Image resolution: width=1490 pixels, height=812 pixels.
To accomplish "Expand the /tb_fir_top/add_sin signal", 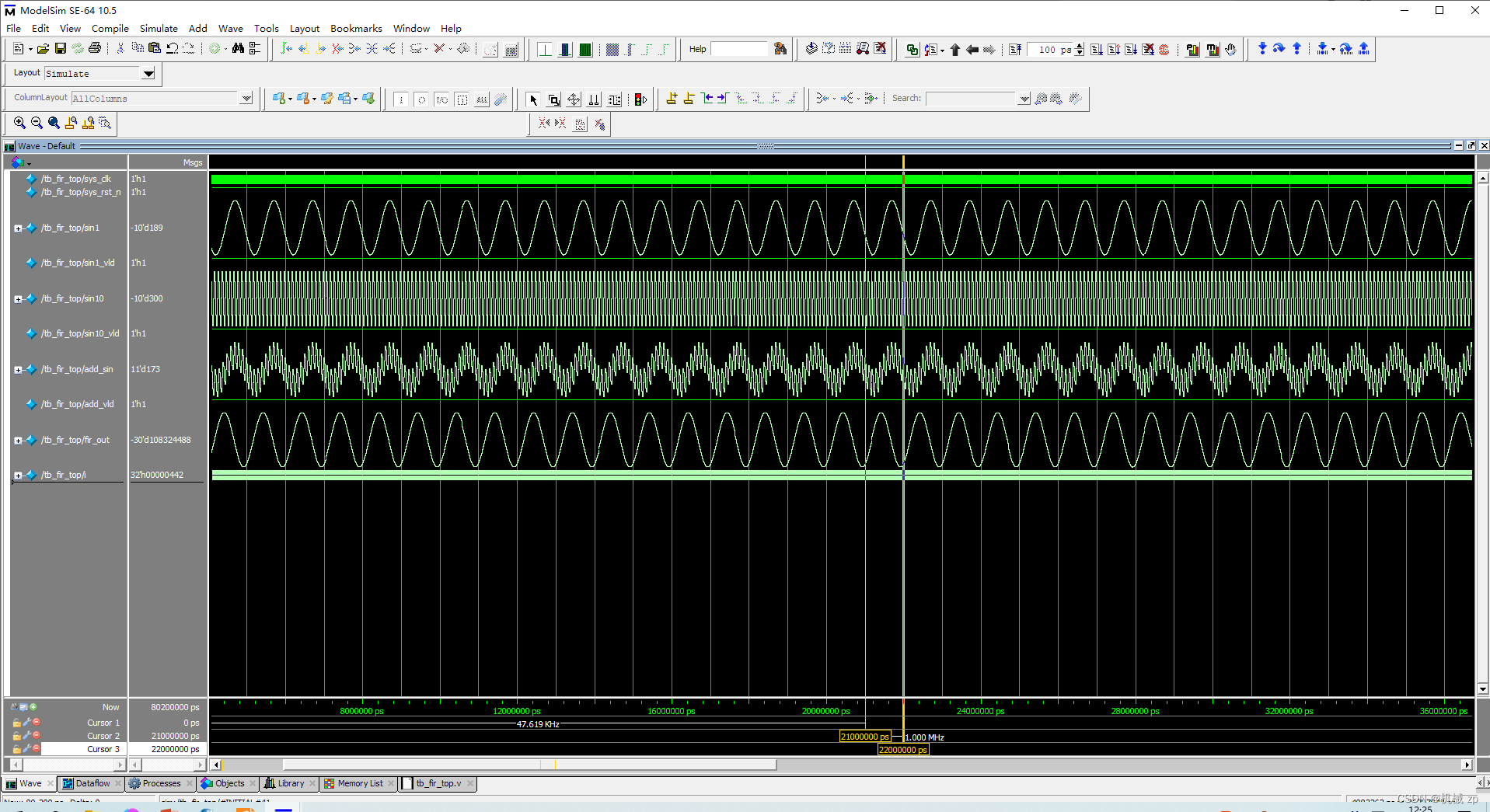I will (x=18, y=370).
